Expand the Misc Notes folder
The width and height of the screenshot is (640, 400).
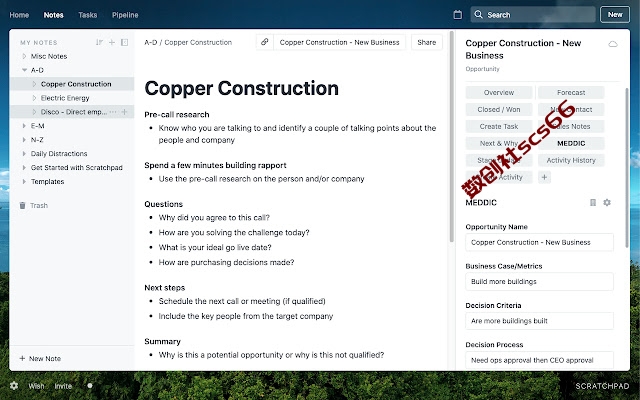point(24,56)
